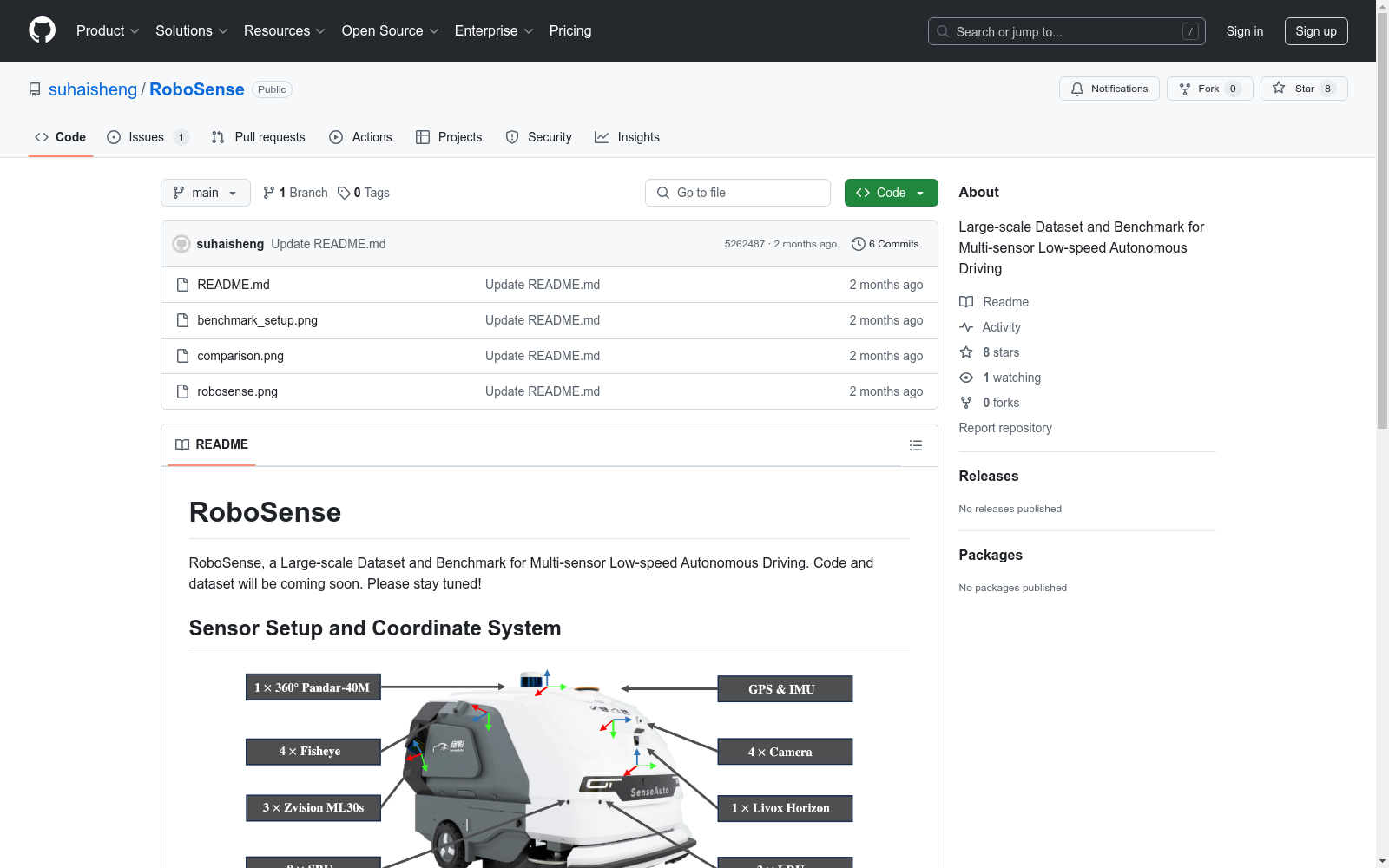This screenshot has height=868, width=1389.
Task: Open commit hash 5262487
Action: coord(745,244)
